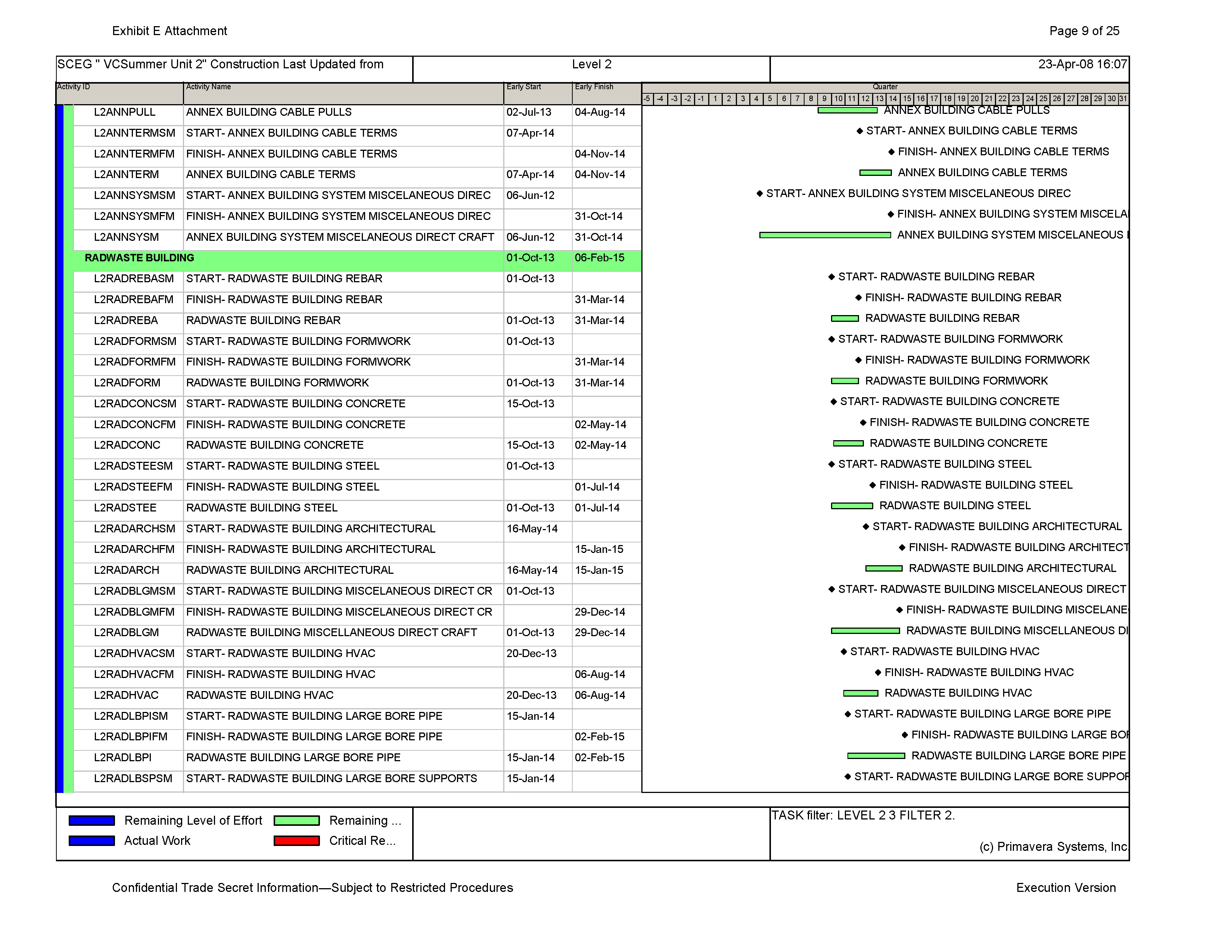1232x952 pixels.
Task: Click the red Critical Re... legend swatch
Action: click(297, 841)
